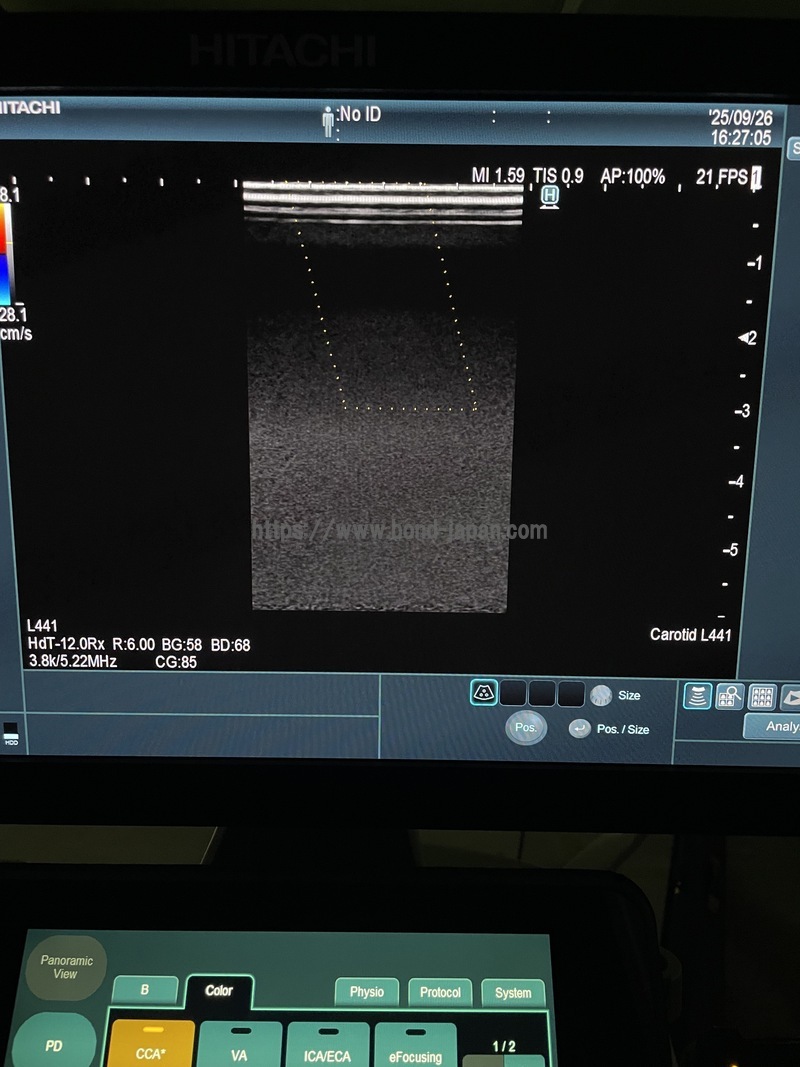Image resolution: width=800 pixels, height=1067 pixels.
Task: Toggle the CCA* preset button
Action: [x=150, y=1045]
